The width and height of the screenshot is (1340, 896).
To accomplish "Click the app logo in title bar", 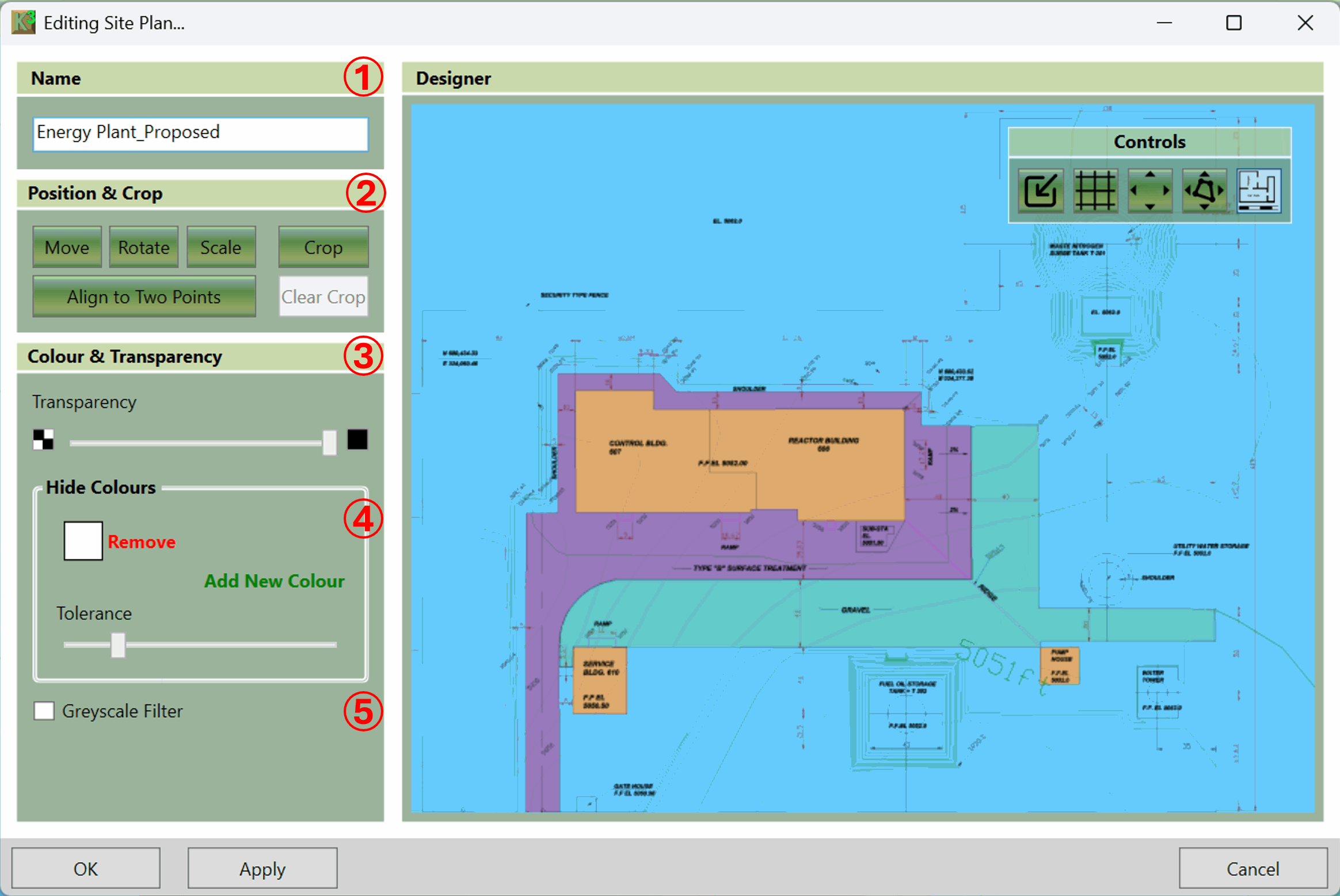I will tap(24, 22).
